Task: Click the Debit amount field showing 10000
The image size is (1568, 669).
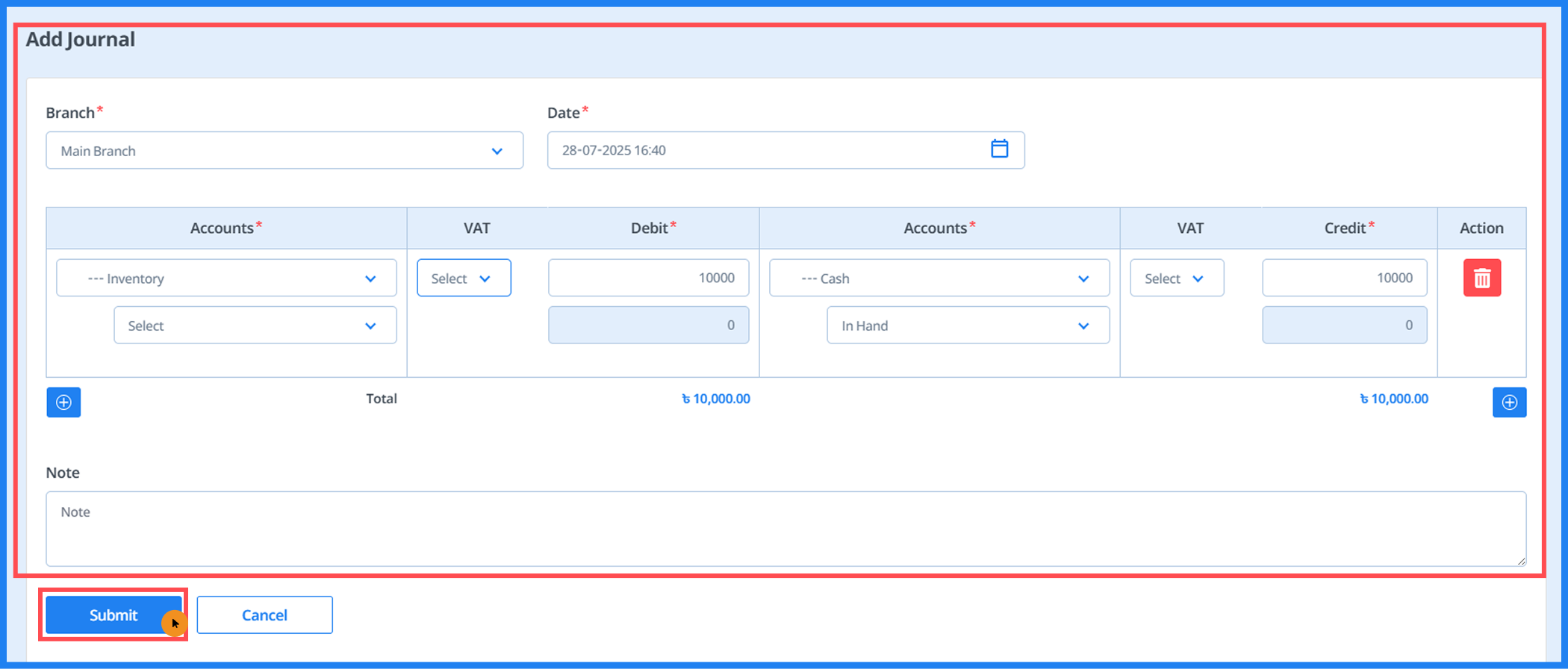Action: pos(647,278)
